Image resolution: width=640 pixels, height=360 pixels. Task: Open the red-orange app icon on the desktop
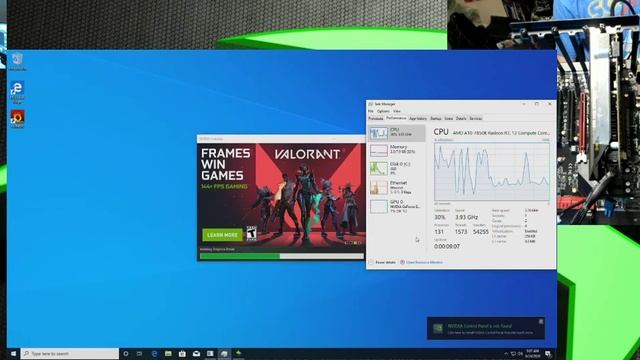[17, 119]
